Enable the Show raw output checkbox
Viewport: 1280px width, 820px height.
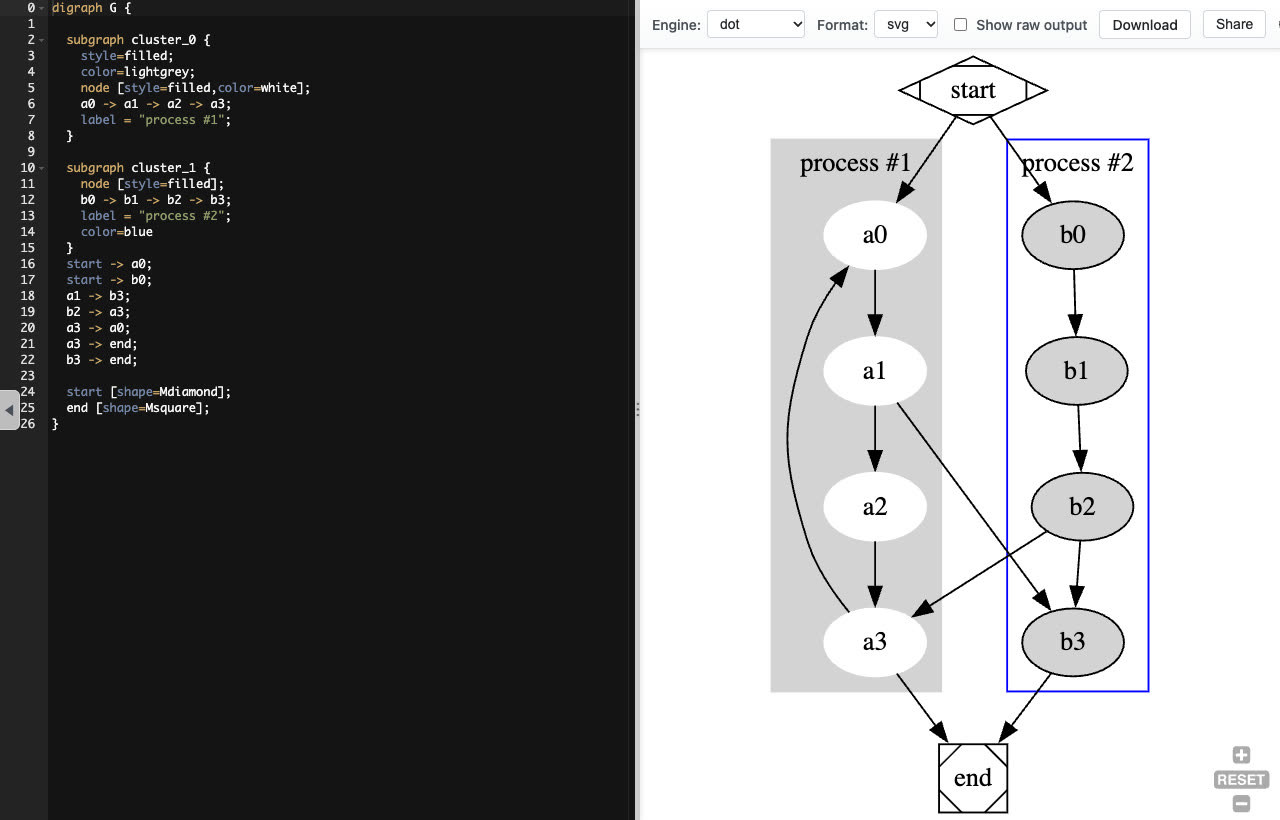pos(960,24)
